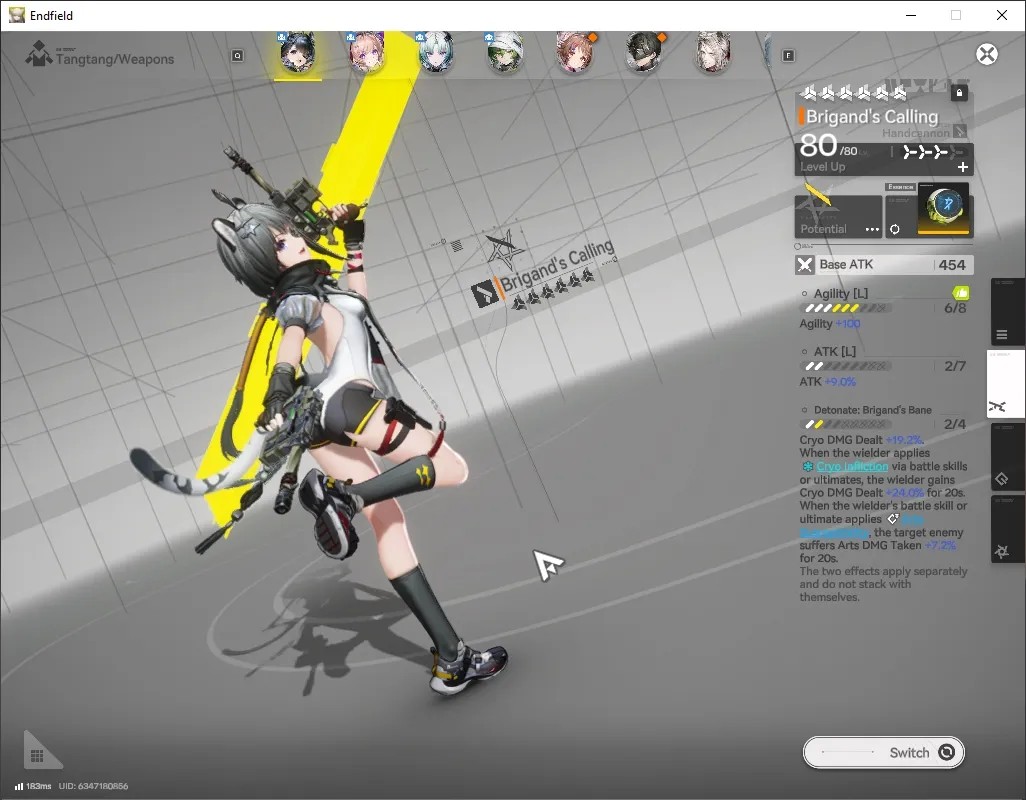Open the list menu icon in right sidebar
This screenshot has height=800, width=1026.
click(x=1002, y=335)
